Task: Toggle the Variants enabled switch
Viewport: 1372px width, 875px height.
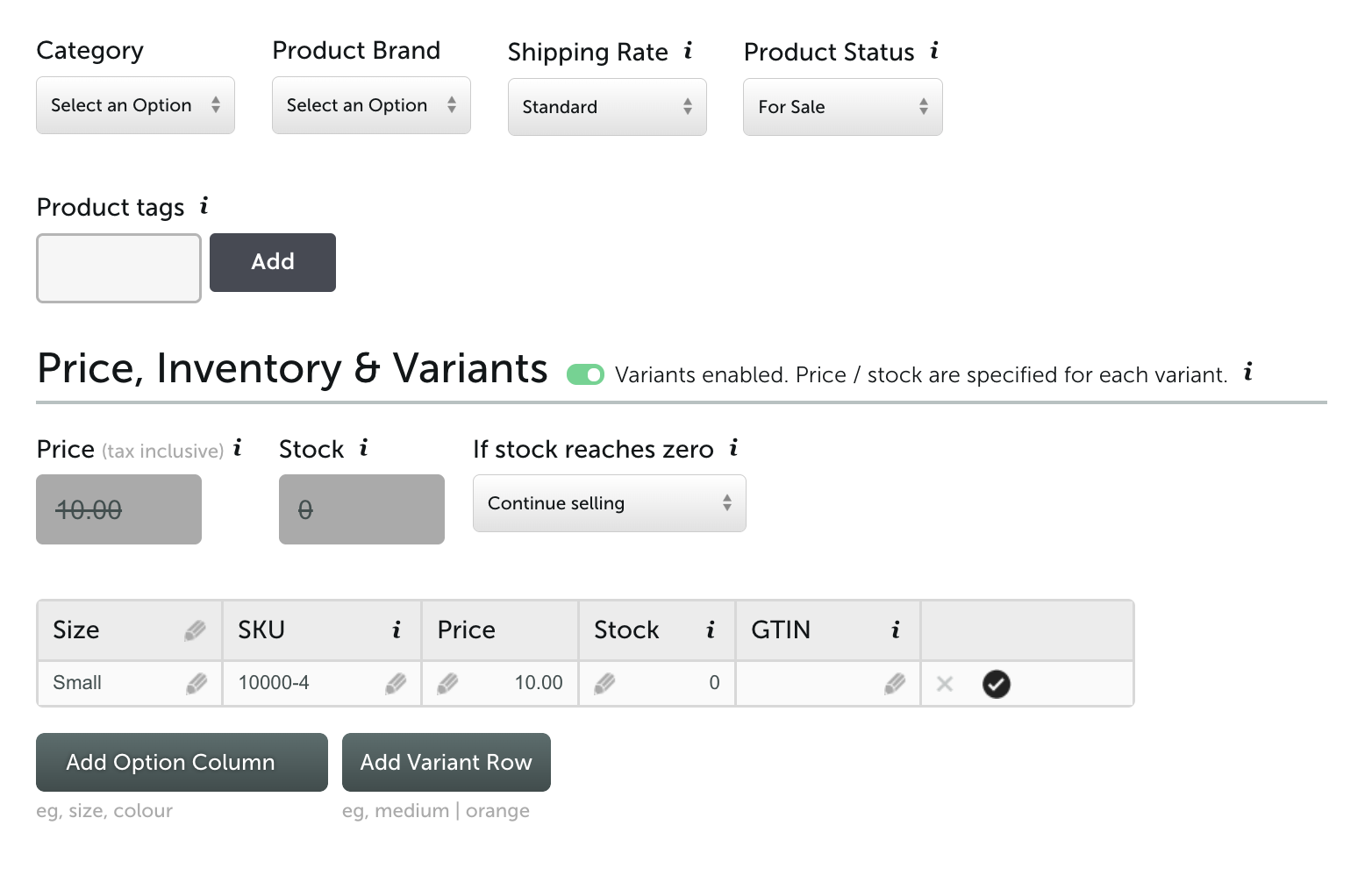Action: [x=585, y=375]
